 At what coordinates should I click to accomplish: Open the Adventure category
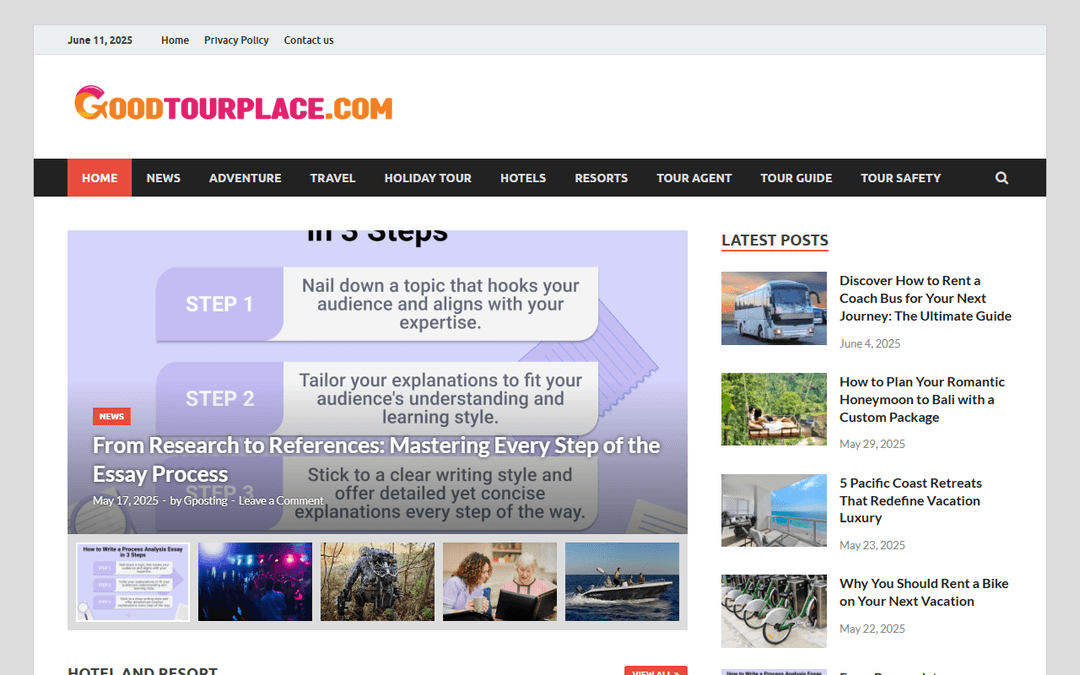pyautogui.click(x=245, y=178)
